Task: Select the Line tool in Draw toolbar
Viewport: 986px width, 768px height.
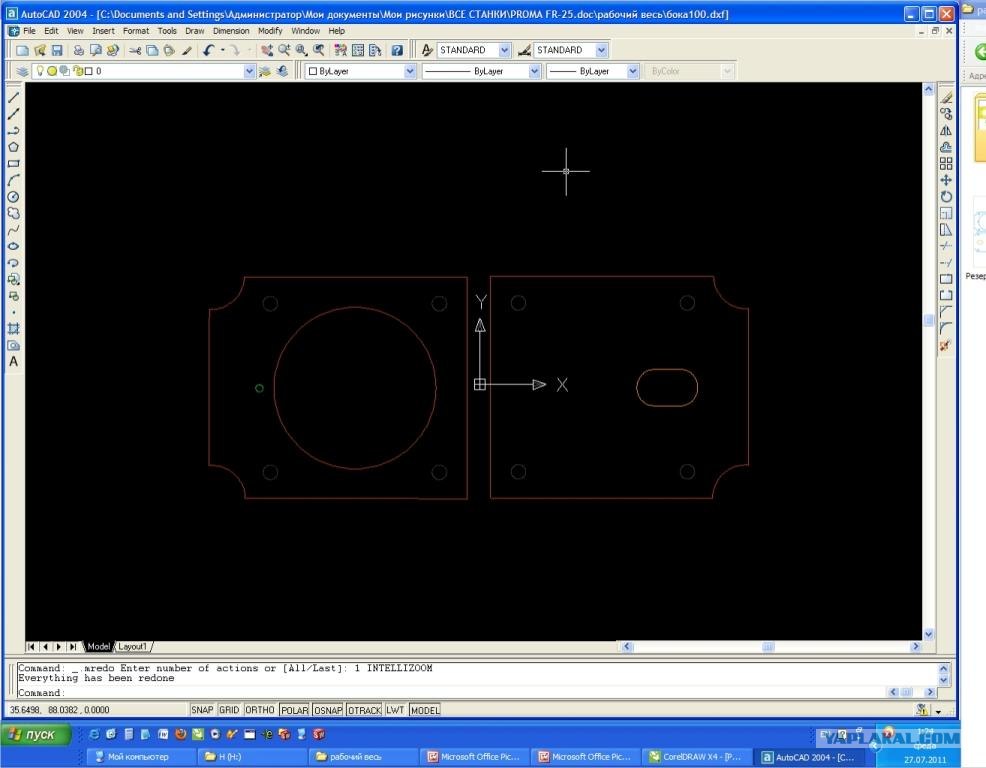Action: tap(13, 97)
